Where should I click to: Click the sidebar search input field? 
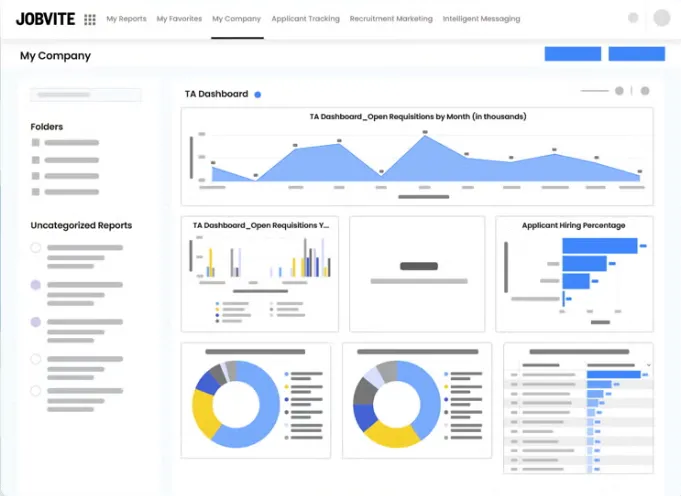tap(86, 95)
